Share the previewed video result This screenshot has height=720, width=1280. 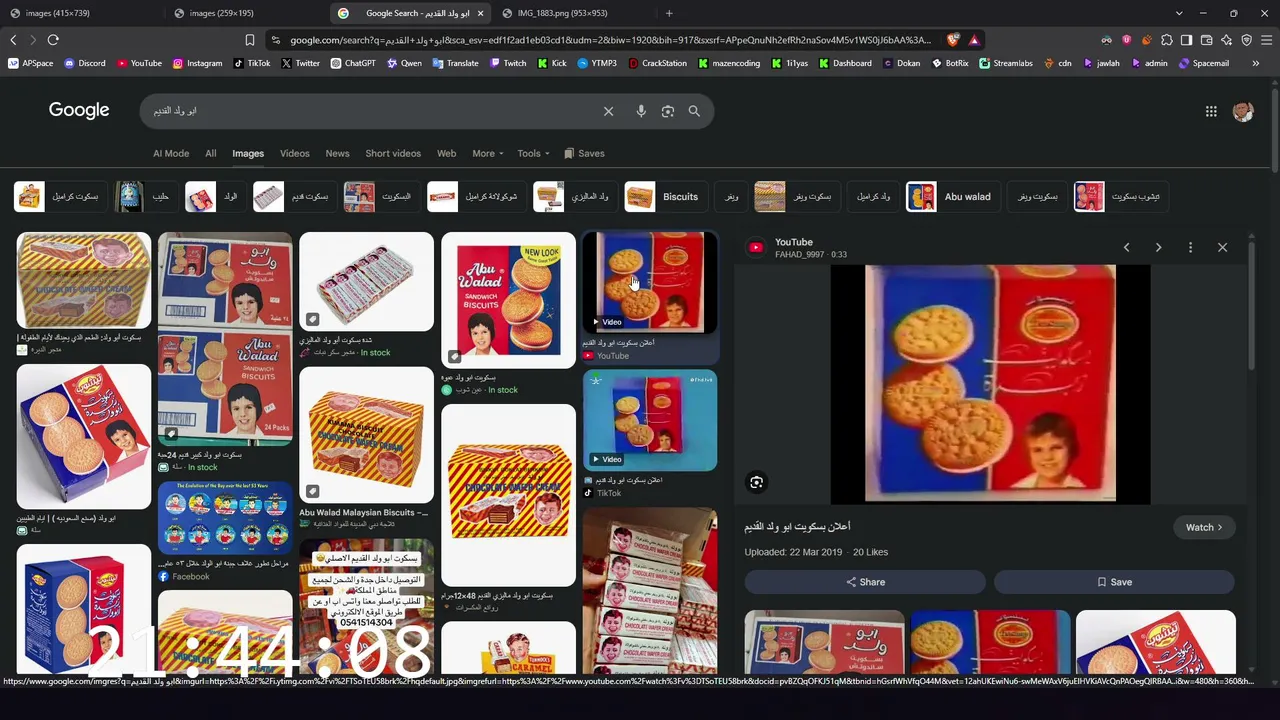coord(865,582)
